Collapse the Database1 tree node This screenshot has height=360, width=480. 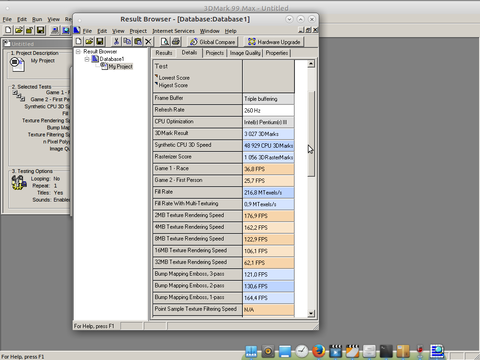click(x=87, y=59)
